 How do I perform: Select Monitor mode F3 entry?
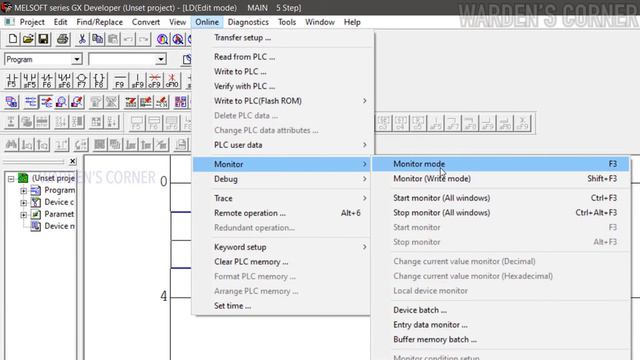[x=501, y=164]
